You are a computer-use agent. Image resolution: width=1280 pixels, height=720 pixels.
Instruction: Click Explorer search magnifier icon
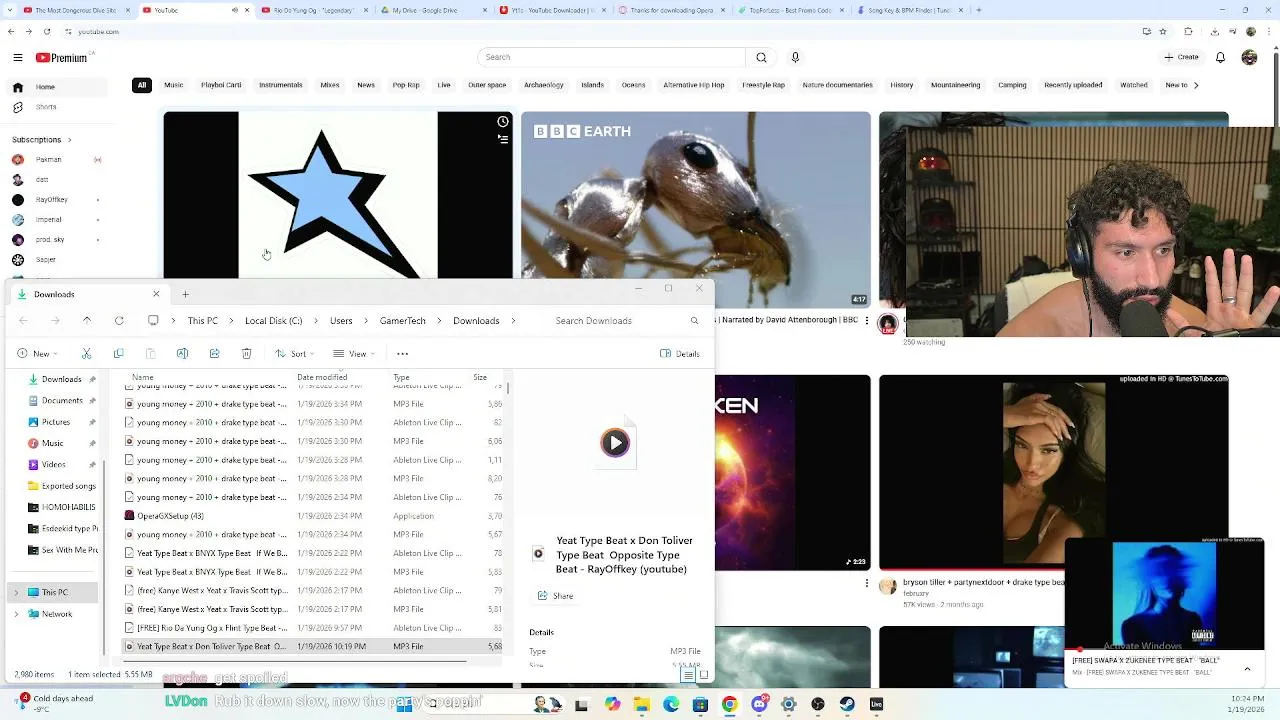[694, 321]
